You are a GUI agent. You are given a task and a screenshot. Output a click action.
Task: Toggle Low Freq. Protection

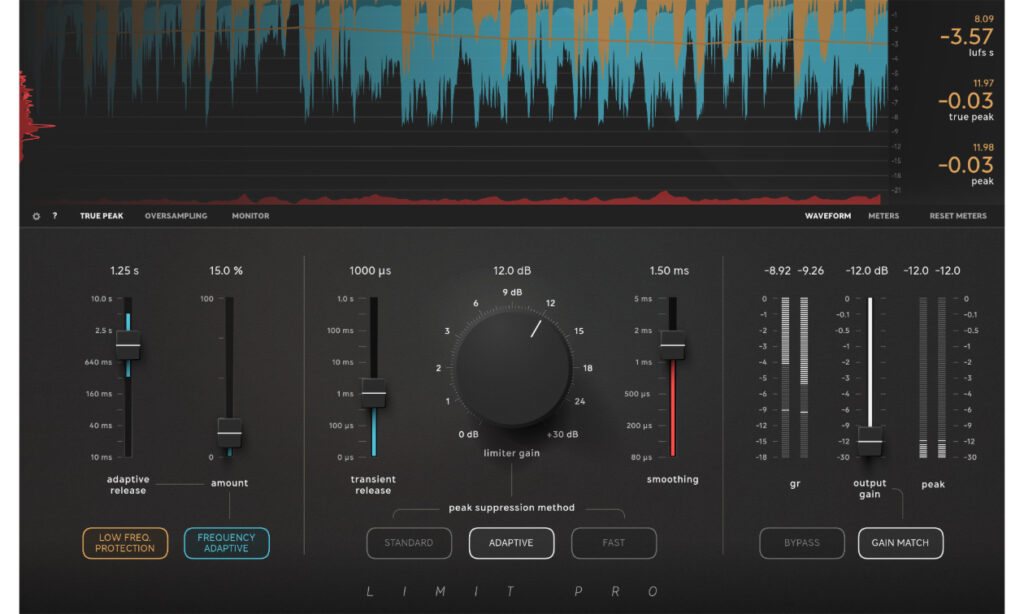(x=125, y=543)
